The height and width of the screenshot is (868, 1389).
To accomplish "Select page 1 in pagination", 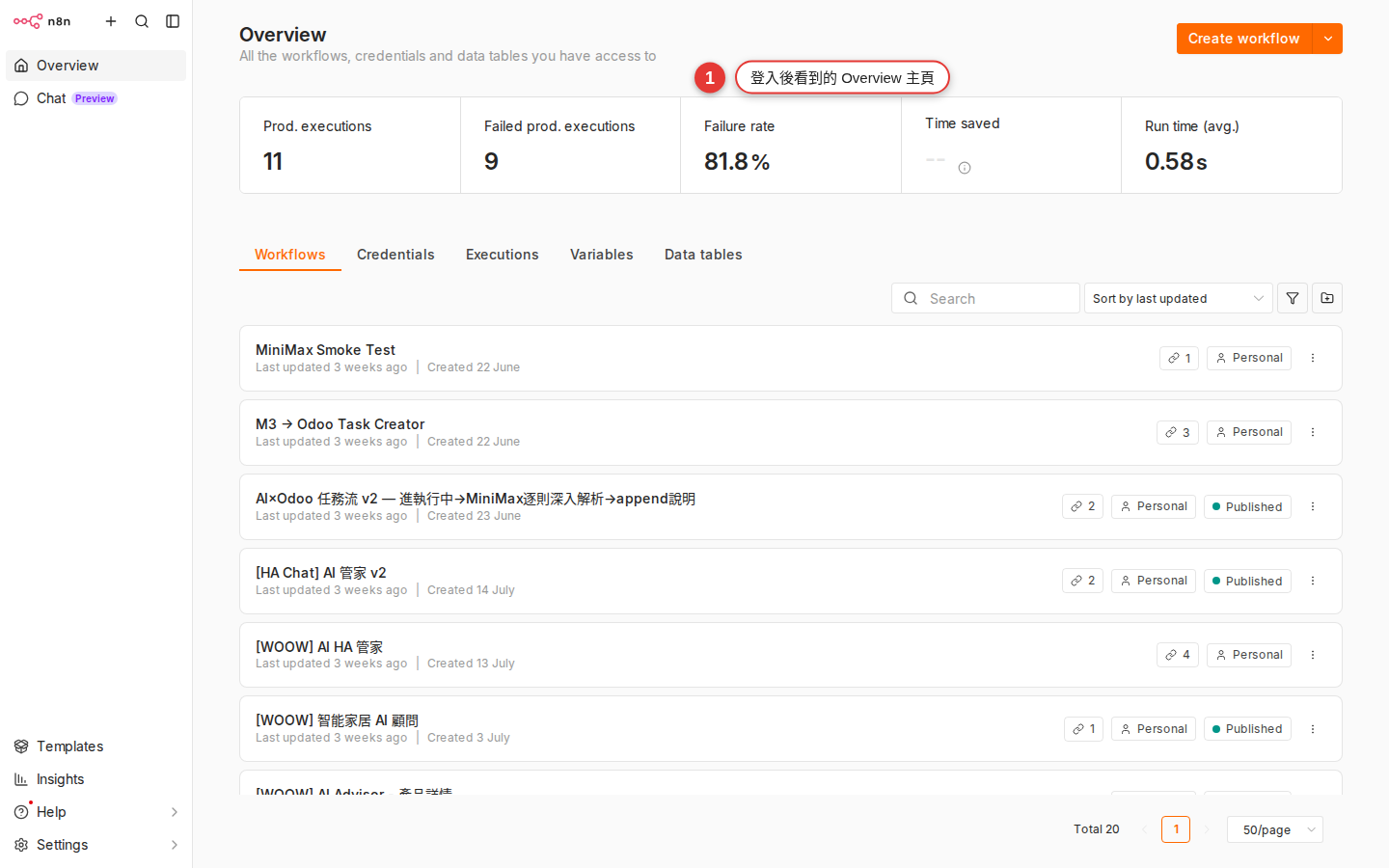I will (1176, 829).
